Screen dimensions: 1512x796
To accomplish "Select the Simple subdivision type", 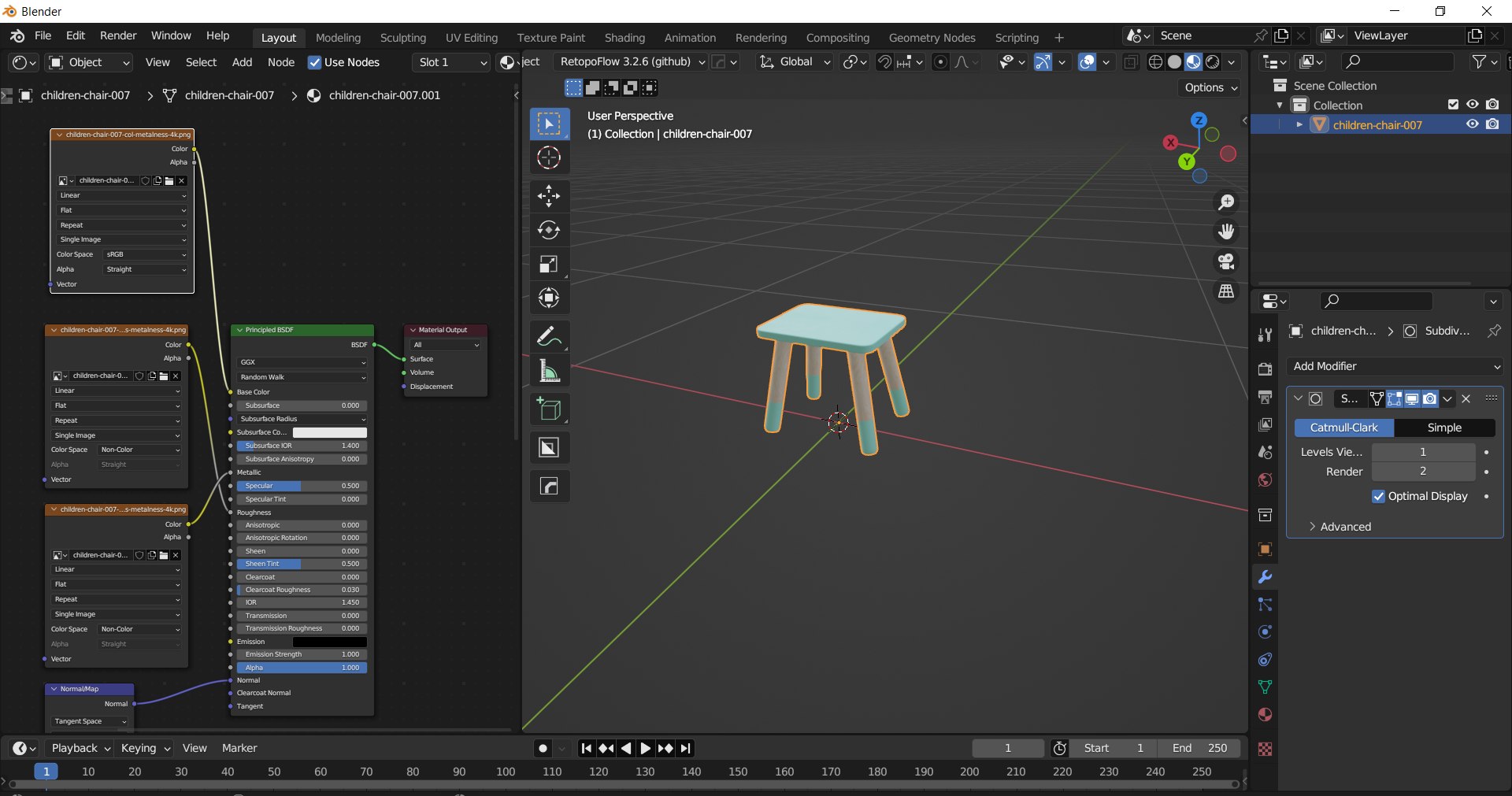I will (1444, 428).
